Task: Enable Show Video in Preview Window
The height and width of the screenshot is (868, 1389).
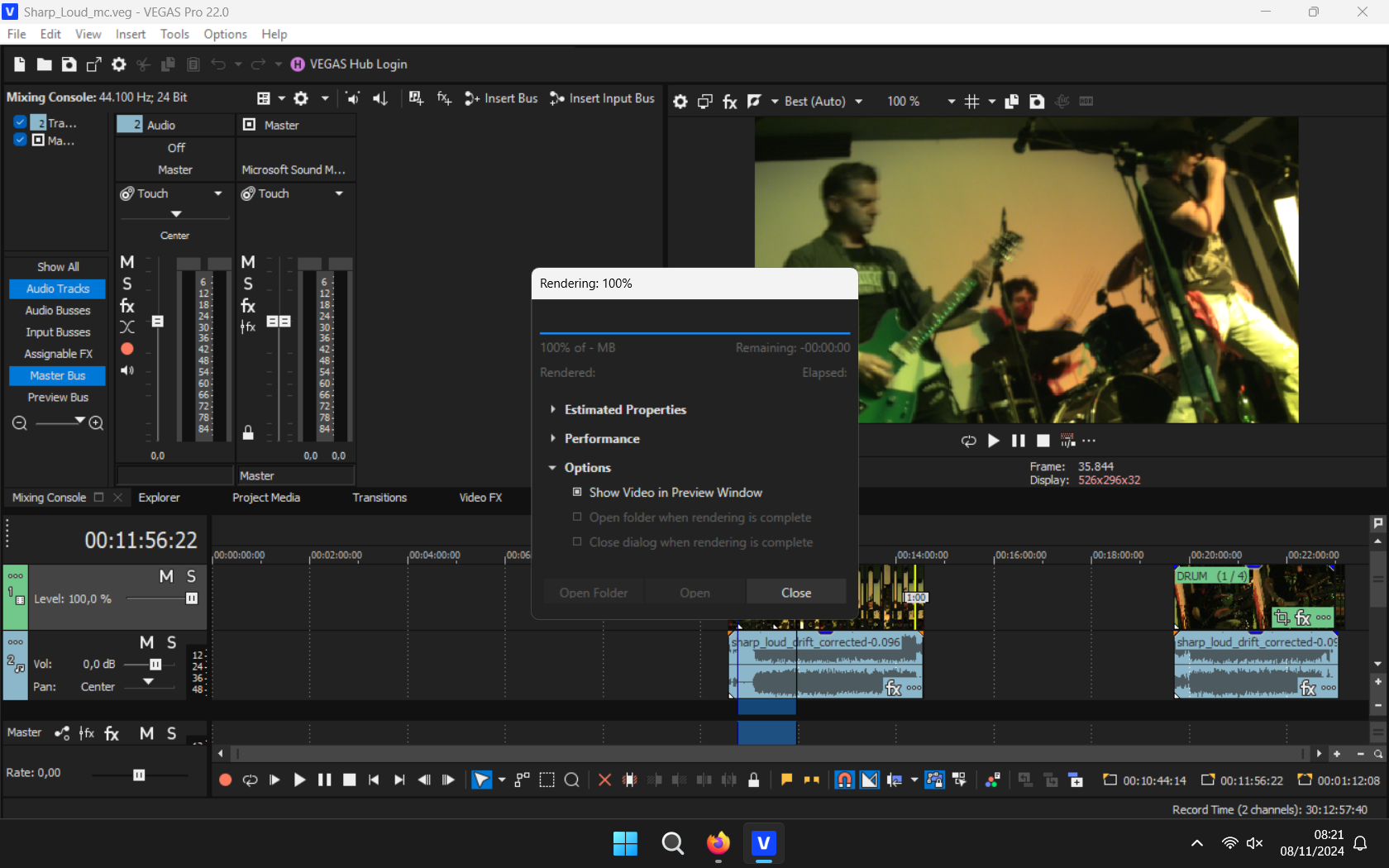Action: tap(577, 492)
